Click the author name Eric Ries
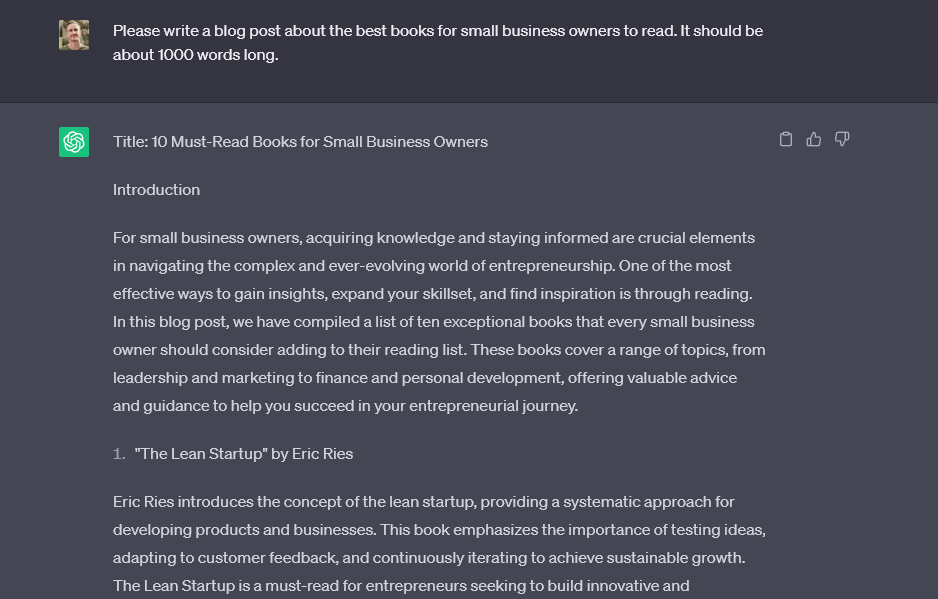This screenshot has height=599, width=938. [325, 453]
